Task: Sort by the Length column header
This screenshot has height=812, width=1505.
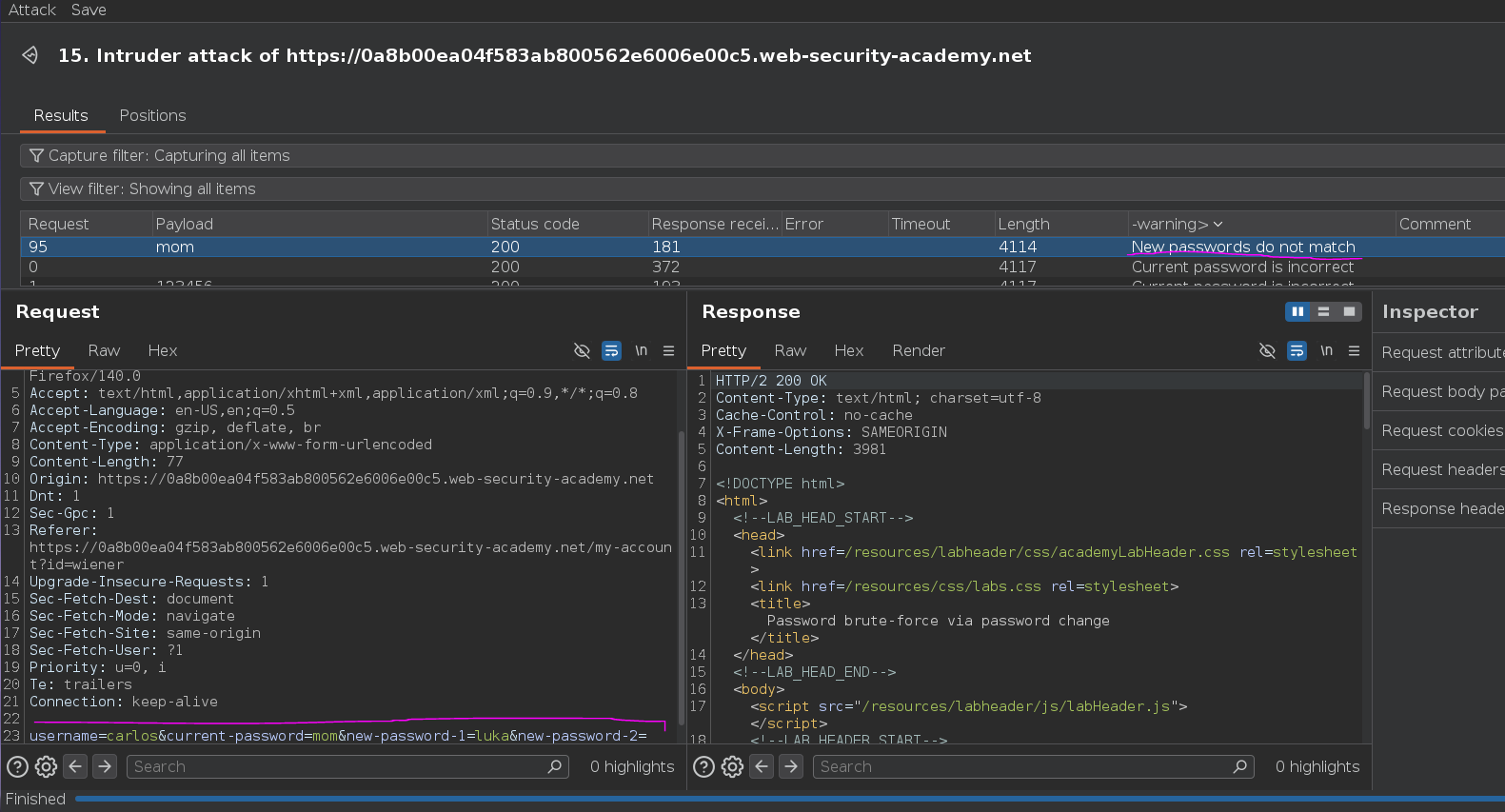Action: coord(1060,224)
